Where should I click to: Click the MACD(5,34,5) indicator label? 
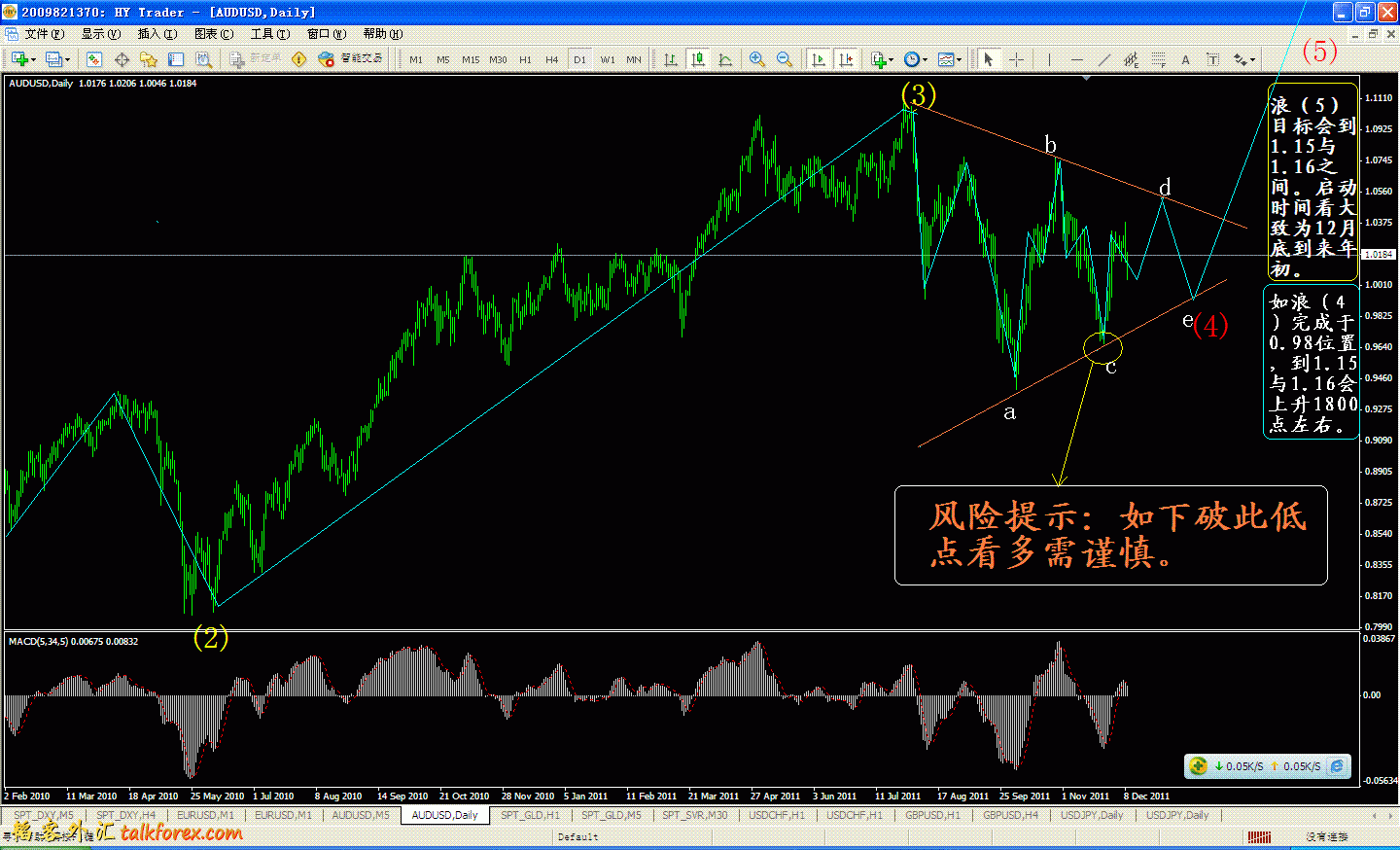(73, 642)
